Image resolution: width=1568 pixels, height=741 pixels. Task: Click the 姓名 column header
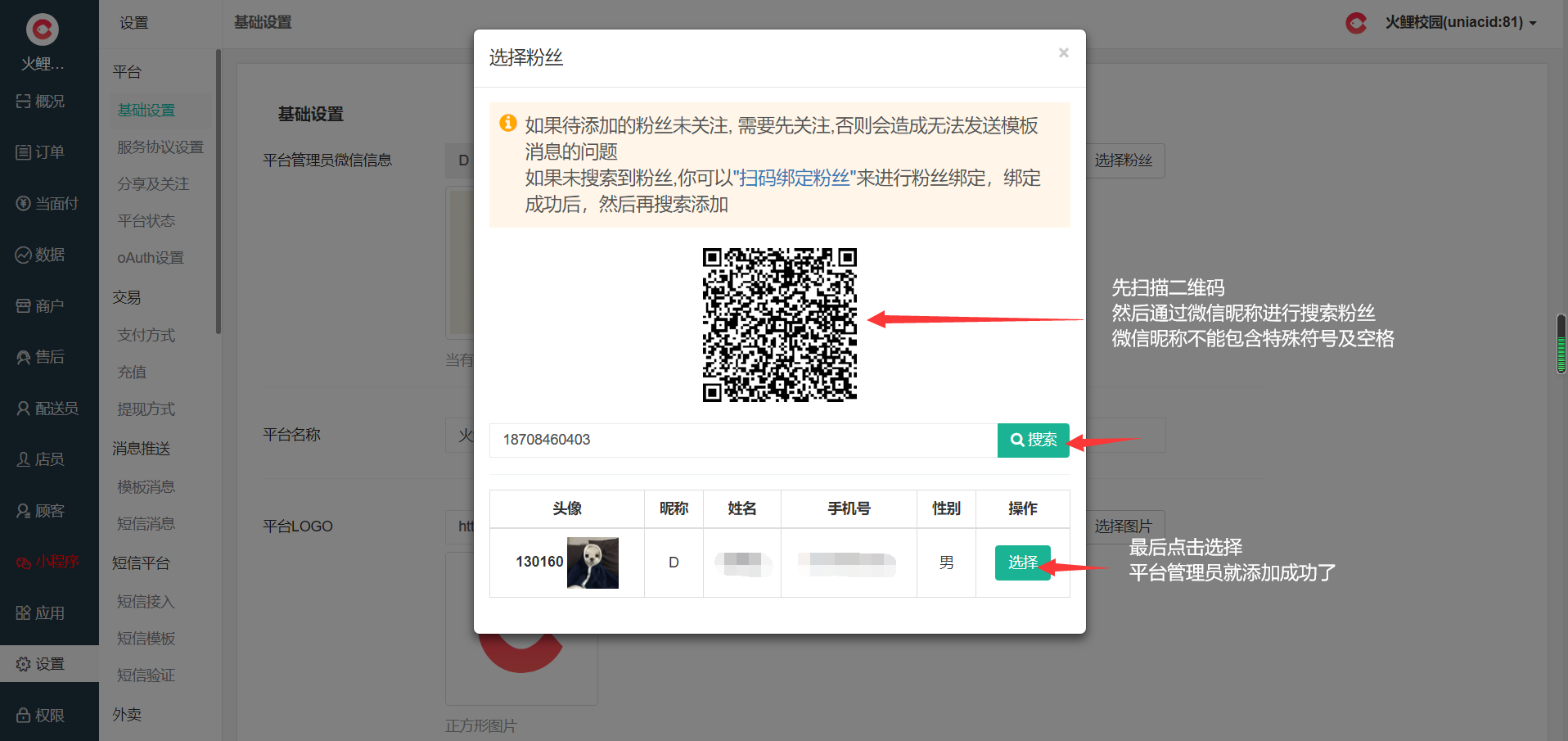click(x=742, y=508)
